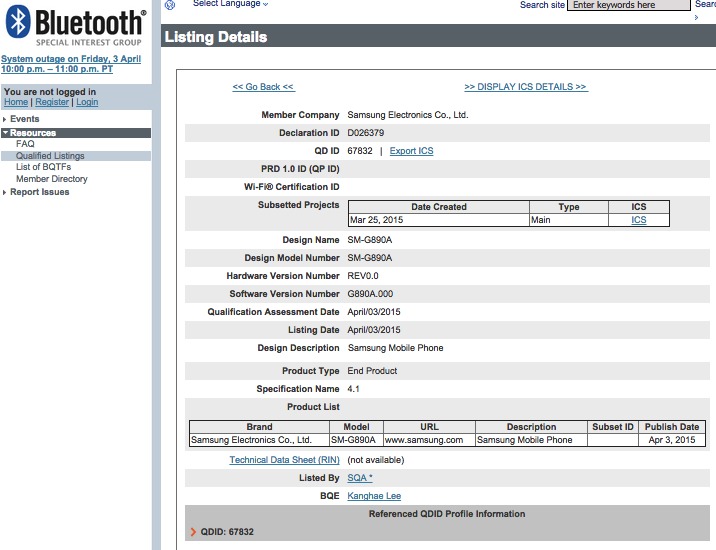
Task: Open List of BQTFs item
Action: point(43,167)
